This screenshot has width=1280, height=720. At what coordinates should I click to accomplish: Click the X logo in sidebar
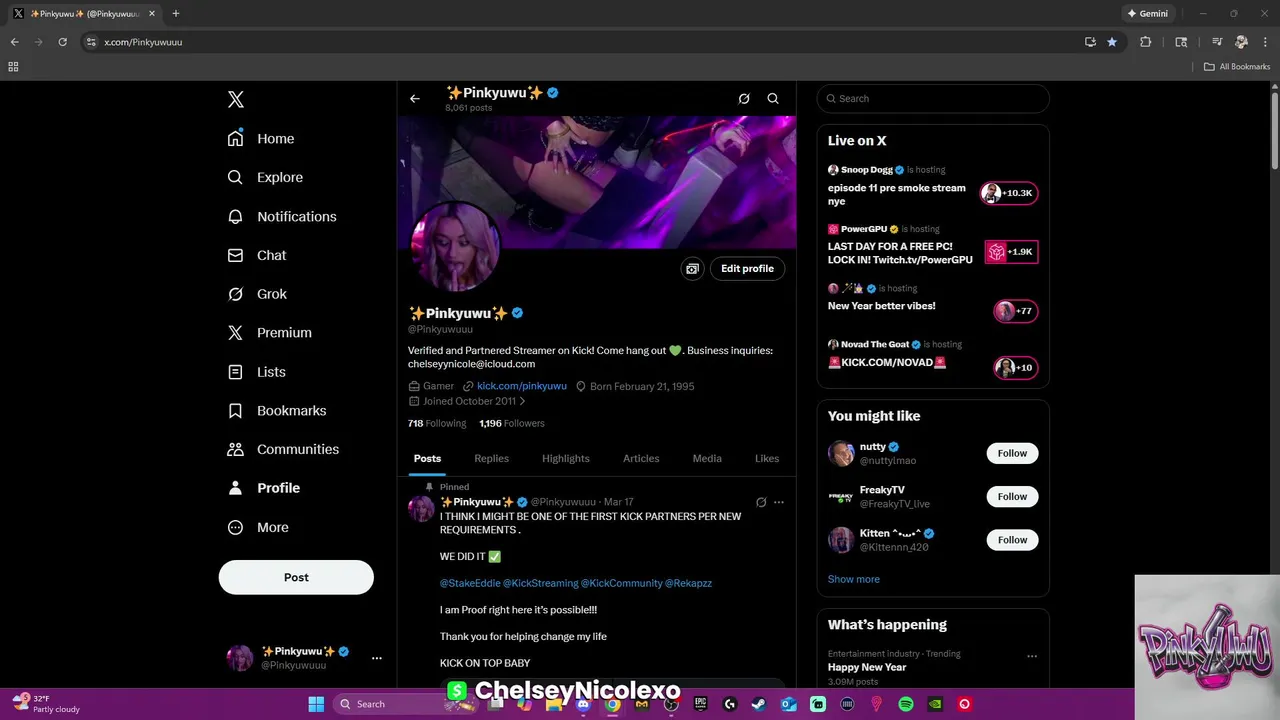[235, 99]
